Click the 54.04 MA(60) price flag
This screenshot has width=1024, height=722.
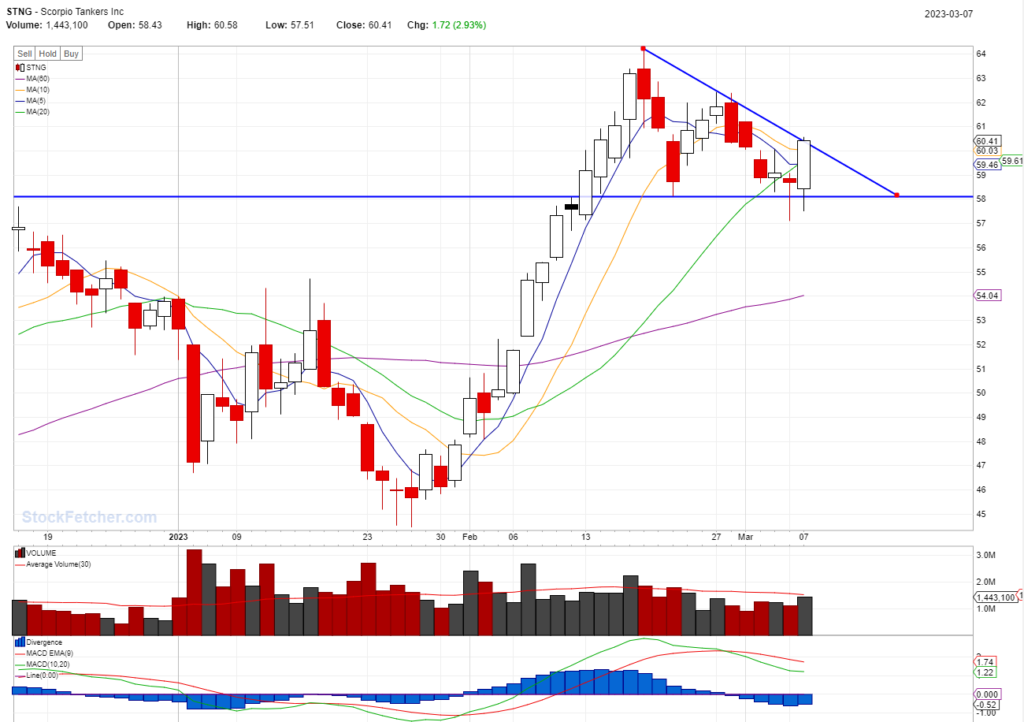987,296
